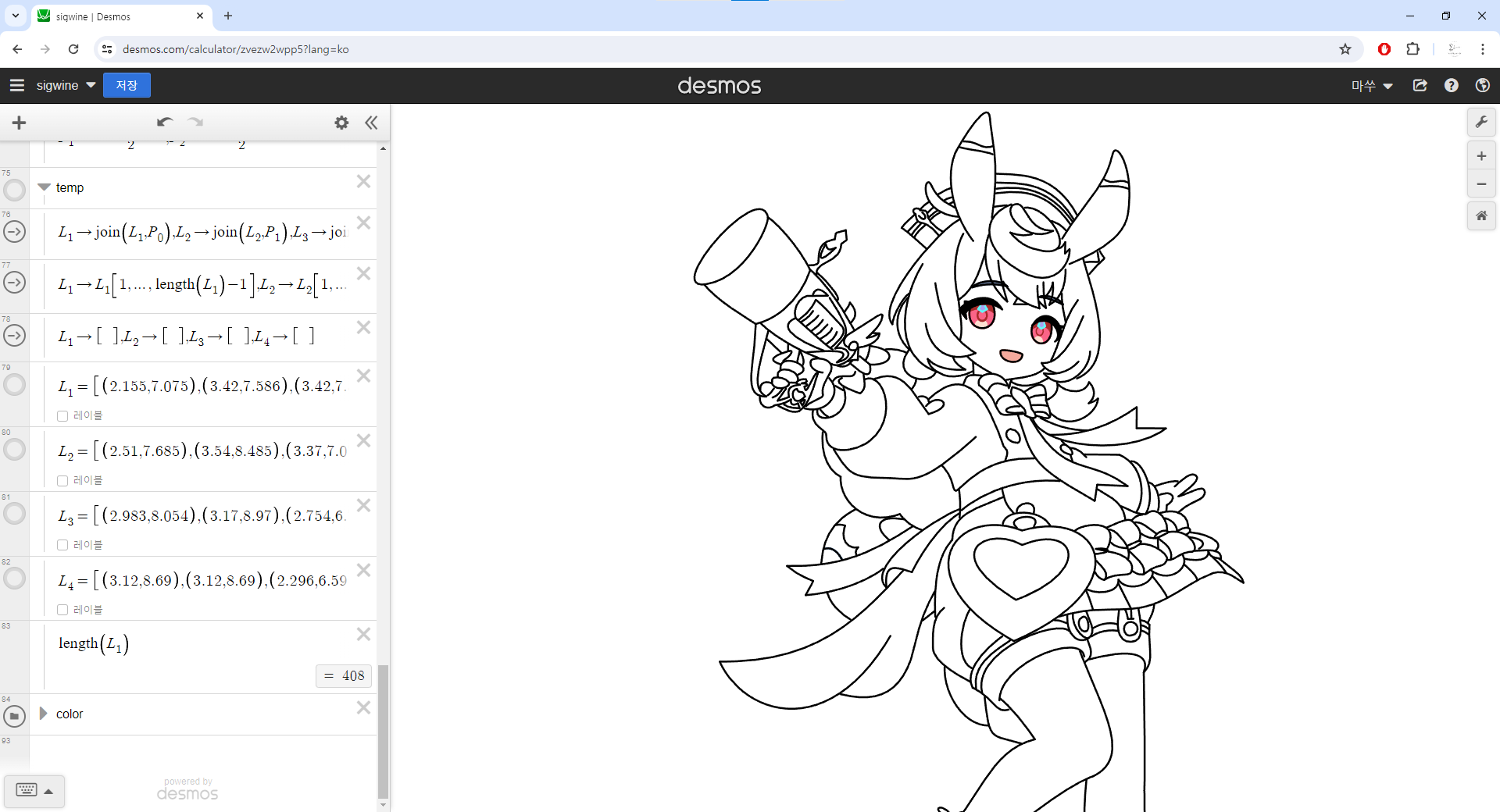Zoom in on the graph

[x=1481, y=156]
